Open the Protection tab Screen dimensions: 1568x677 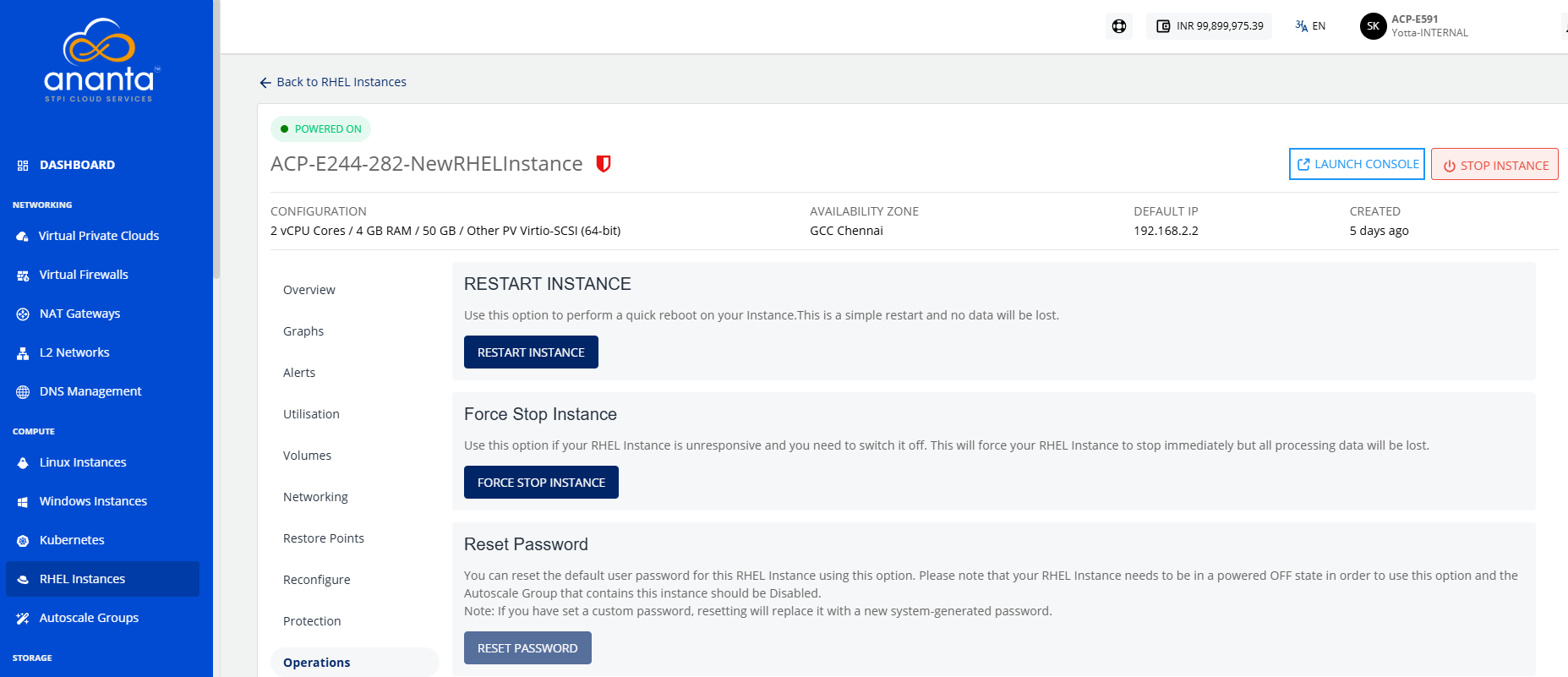click(x=312, y=621)
